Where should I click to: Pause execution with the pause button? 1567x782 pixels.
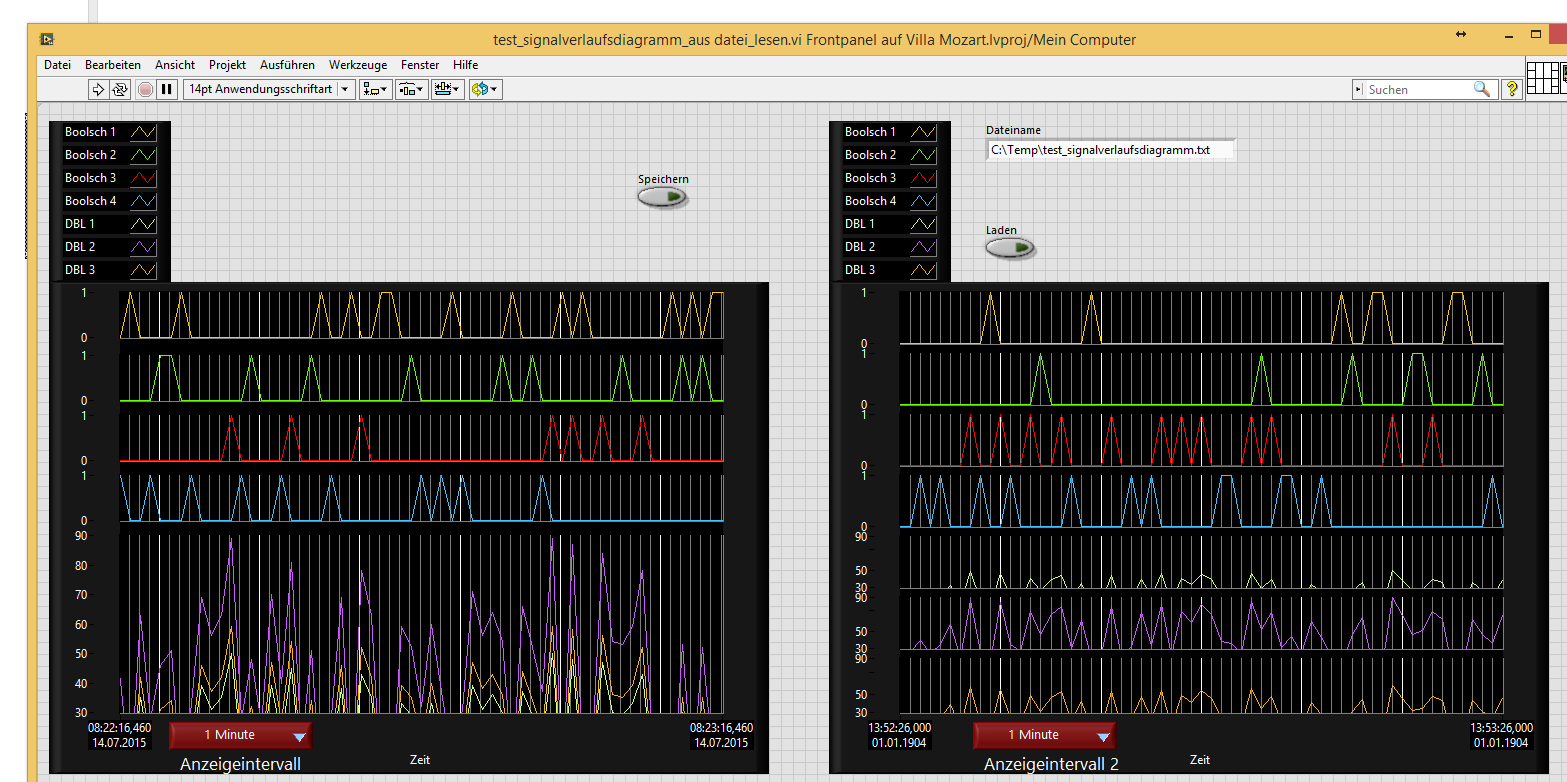click(x=167, y=89)
